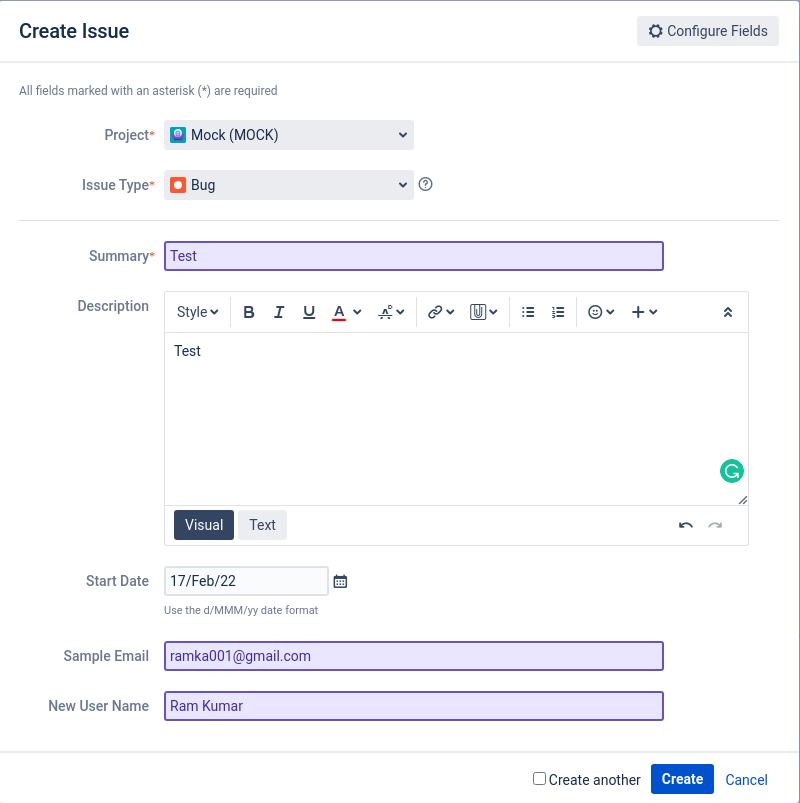Screen dimensions: 800x803
Task: Switch to the Visual editor tab
Action: click(204, 525)
